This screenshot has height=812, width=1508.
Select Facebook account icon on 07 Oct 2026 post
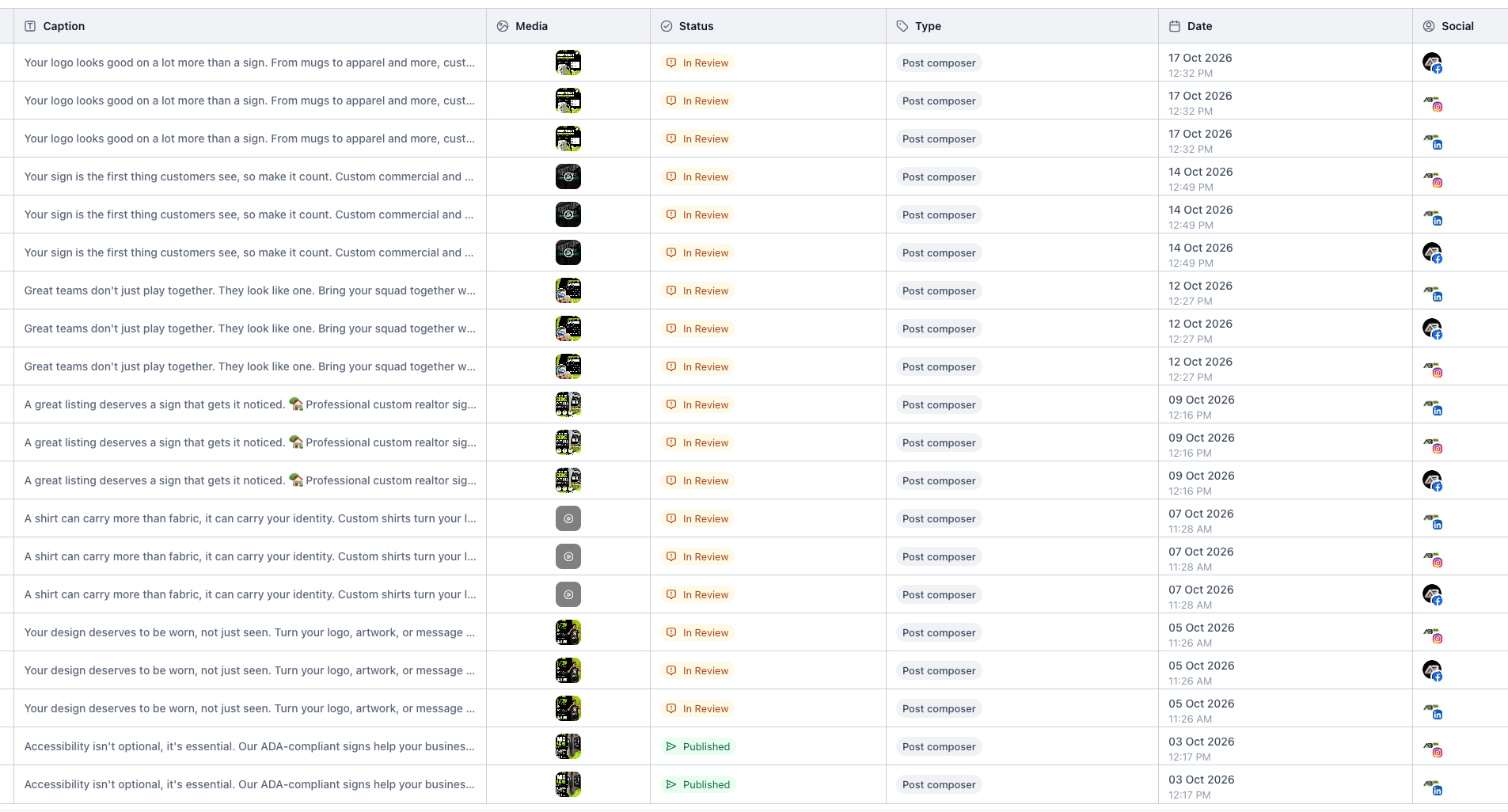pyautogui.click(x=1432, y=594)
